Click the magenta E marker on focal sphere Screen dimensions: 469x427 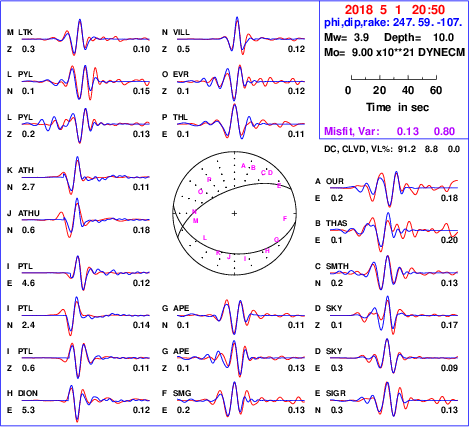pyautogui.click(x=279, y=186)
